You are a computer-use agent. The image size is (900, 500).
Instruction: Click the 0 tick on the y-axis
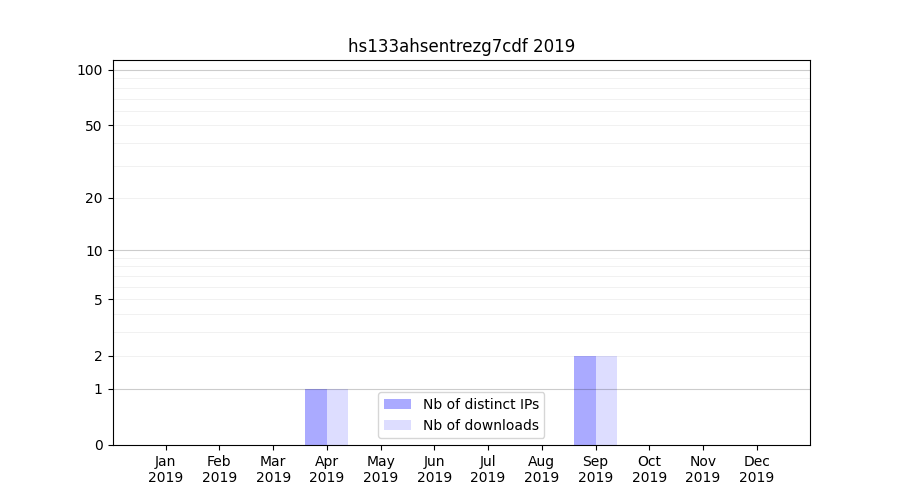pyautogui.click(x=98, y=445)
